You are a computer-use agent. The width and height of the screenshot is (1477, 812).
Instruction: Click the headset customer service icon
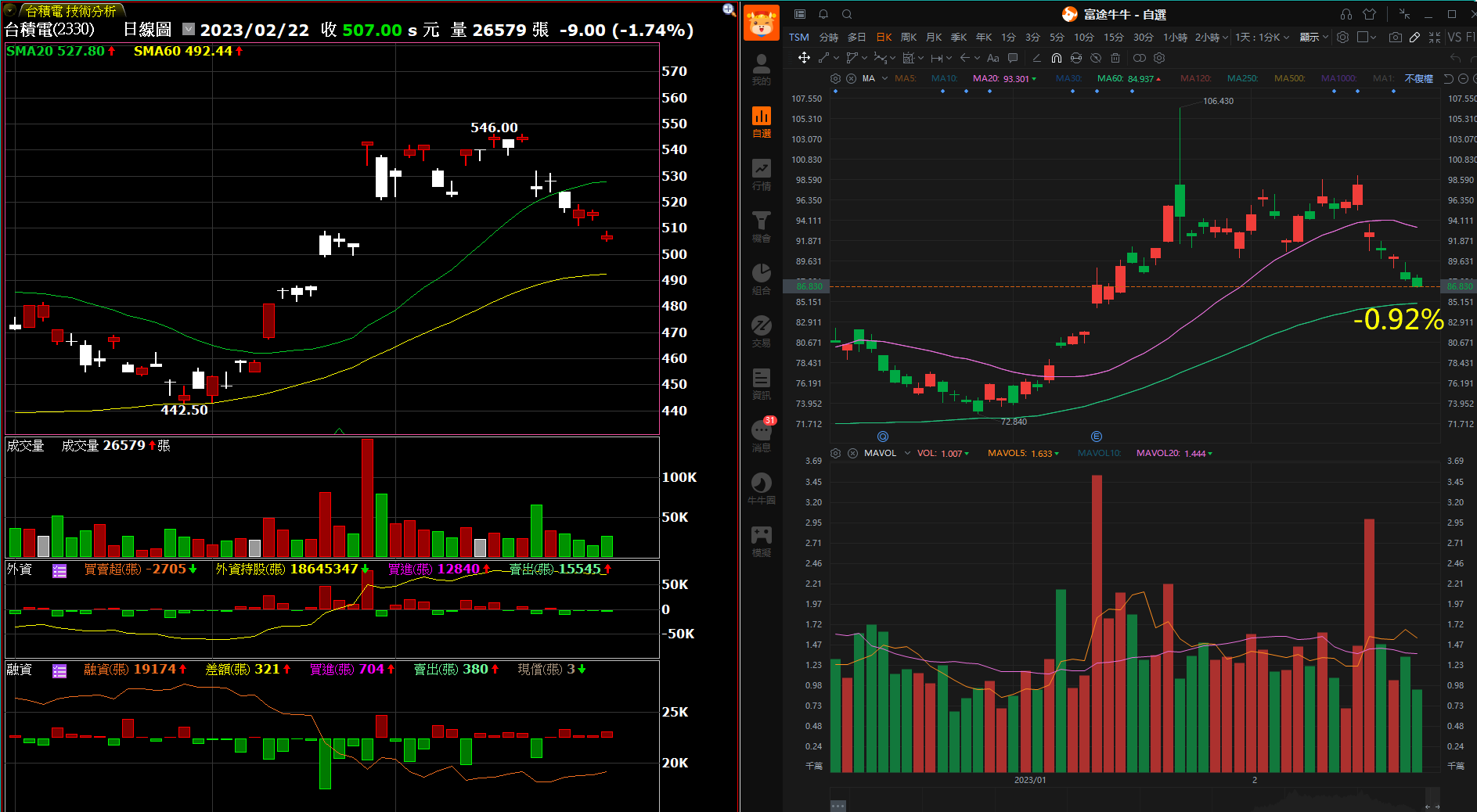click(1346, 14)
